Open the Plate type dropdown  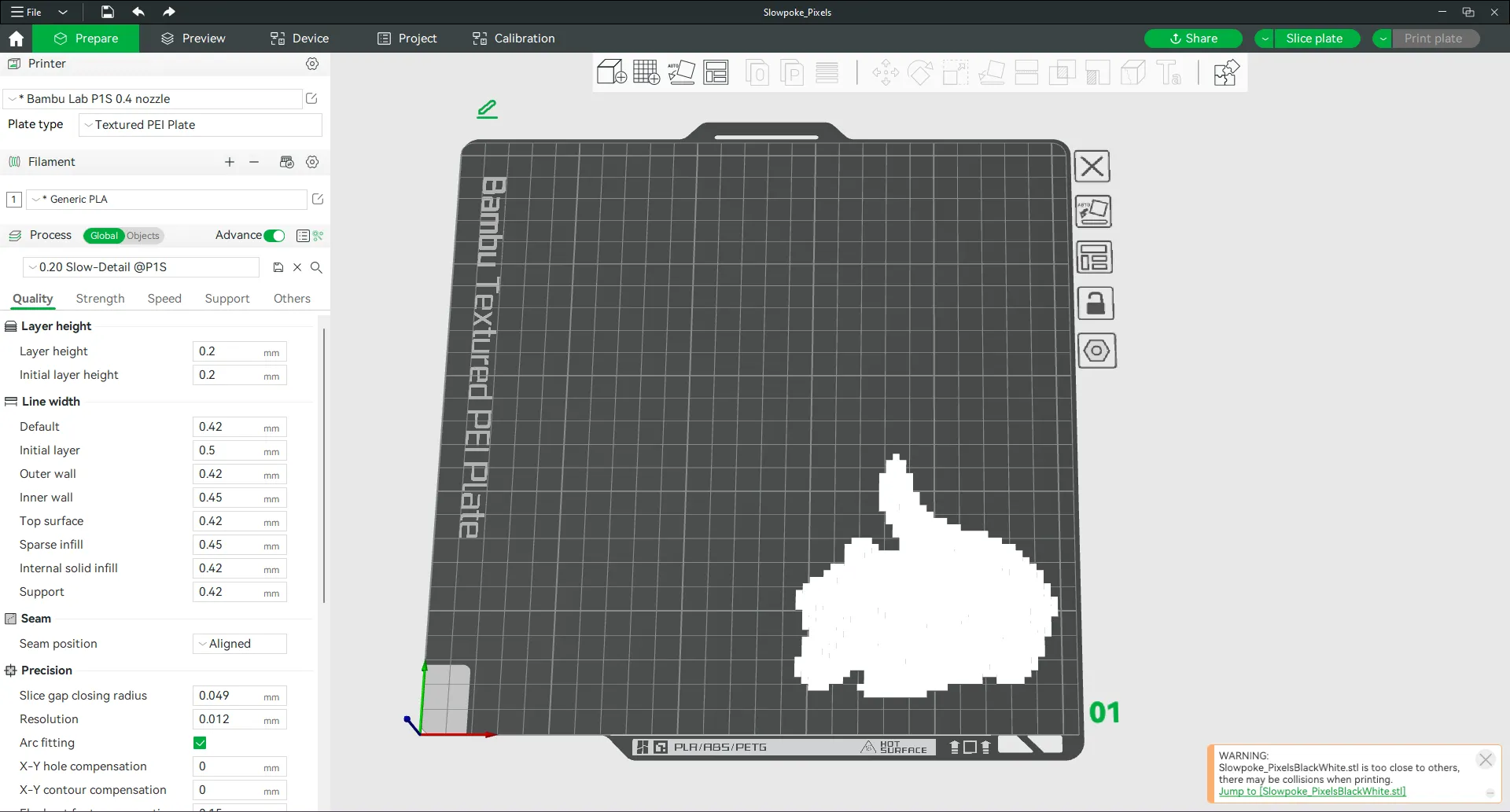coord(201,125)
